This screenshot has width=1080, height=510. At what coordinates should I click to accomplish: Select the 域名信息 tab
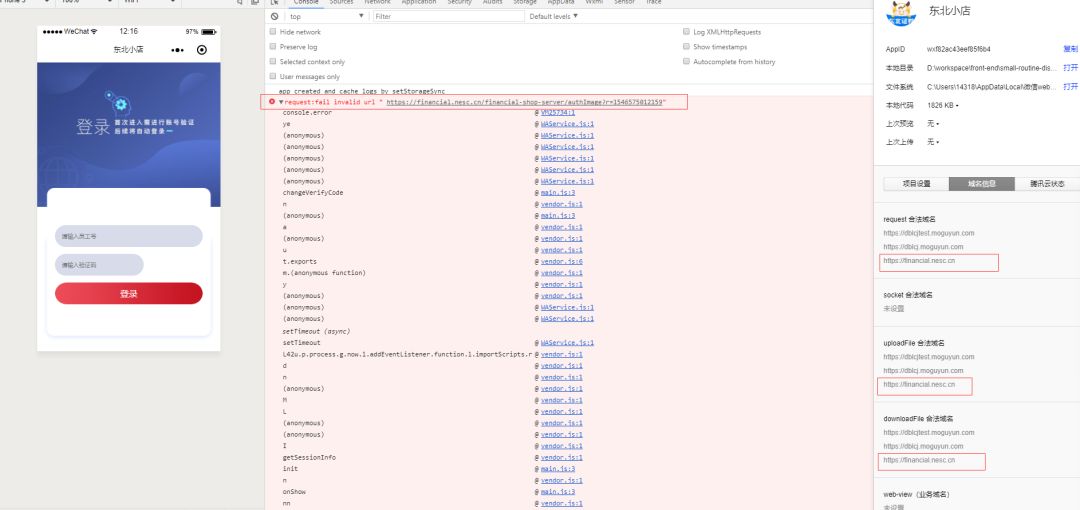point(982,184)
